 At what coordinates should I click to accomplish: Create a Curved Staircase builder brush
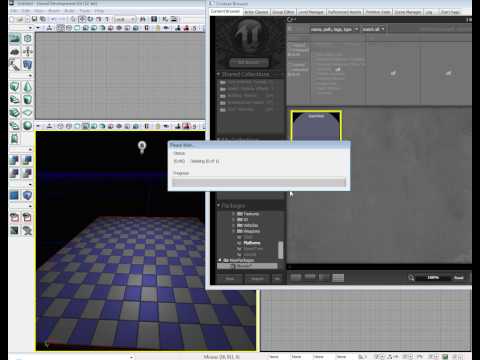[15, 100]
